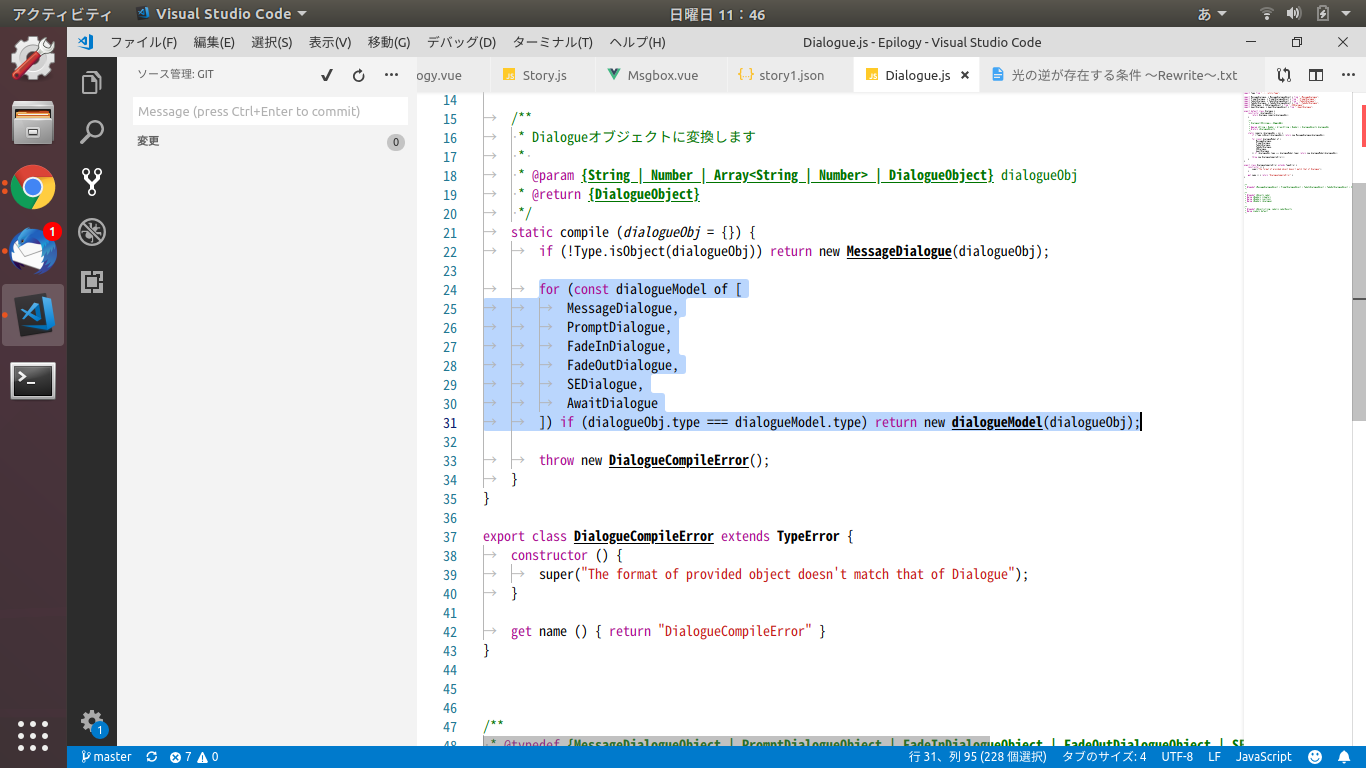Open the Extensions view in activity bar
This screenshot has height=768, width=1366.
pyautogui.click(x=92, y=282)
